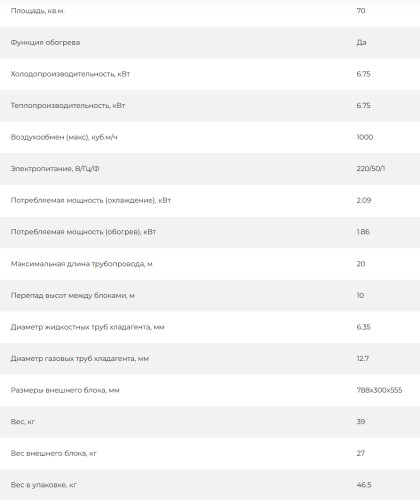Select Размеры внешнего блока label
420x500 pixels.
[65, 390]
